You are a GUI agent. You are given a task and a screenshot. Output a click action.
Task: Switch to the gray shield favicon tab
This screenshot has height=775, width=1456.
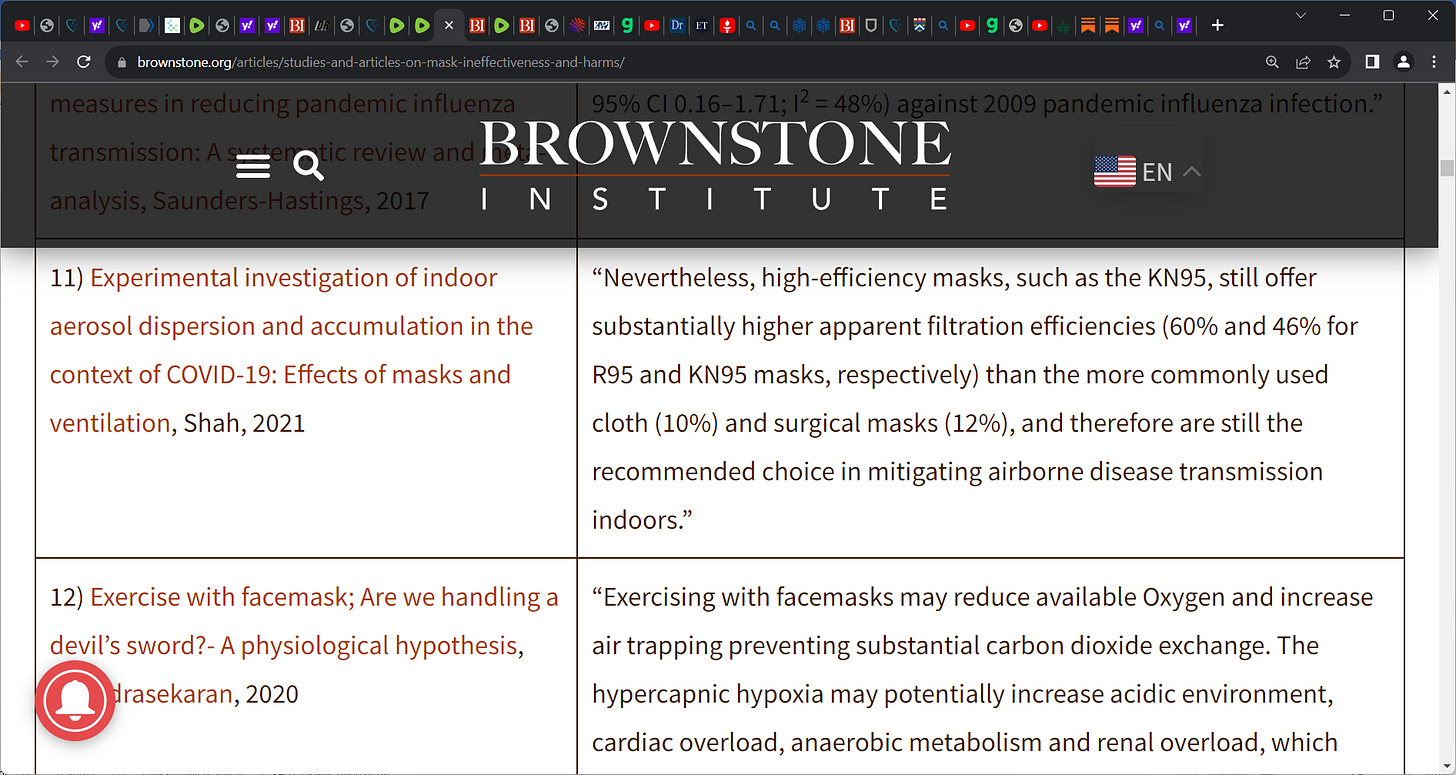[x=871, y=25]
